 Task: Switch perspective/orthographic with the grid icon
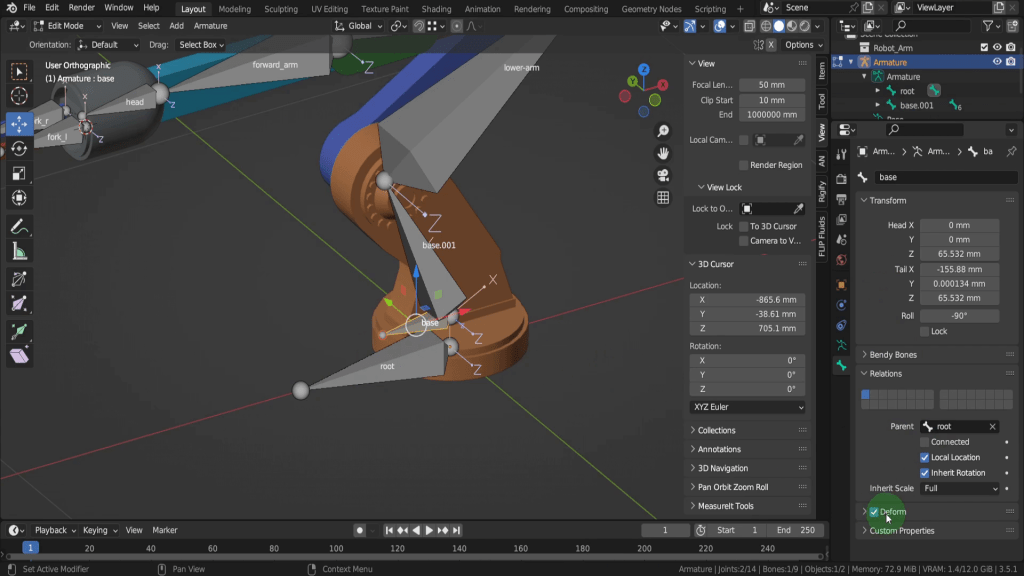[663, 197]
